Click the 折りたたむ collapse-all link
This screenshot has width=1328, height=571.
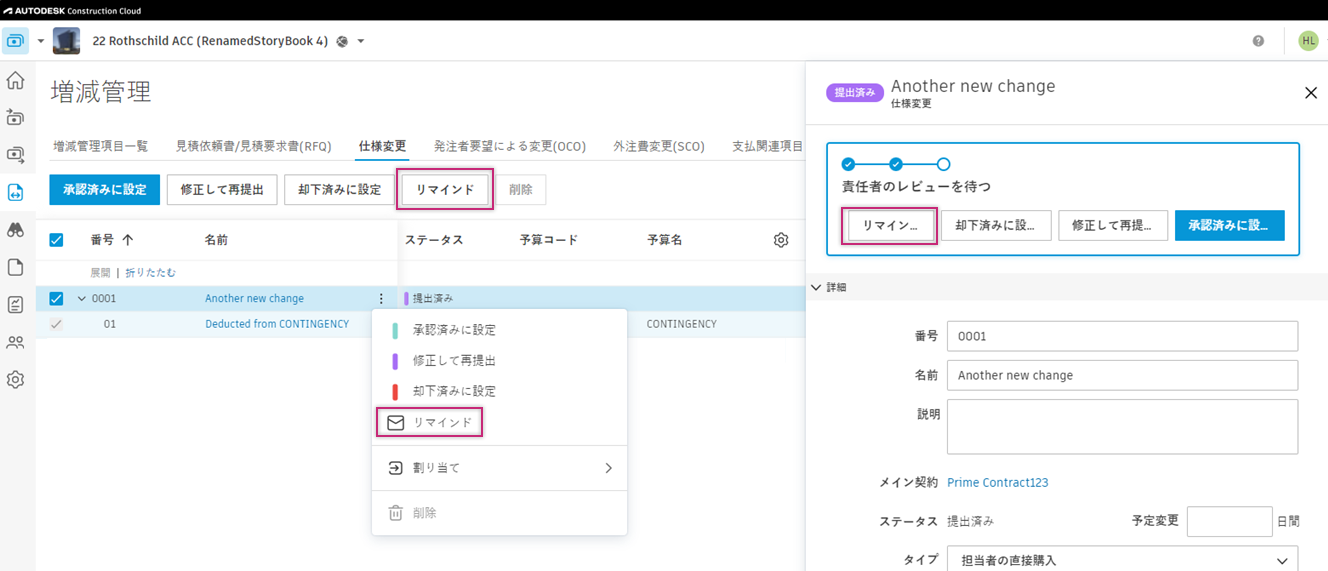point(151,272)
